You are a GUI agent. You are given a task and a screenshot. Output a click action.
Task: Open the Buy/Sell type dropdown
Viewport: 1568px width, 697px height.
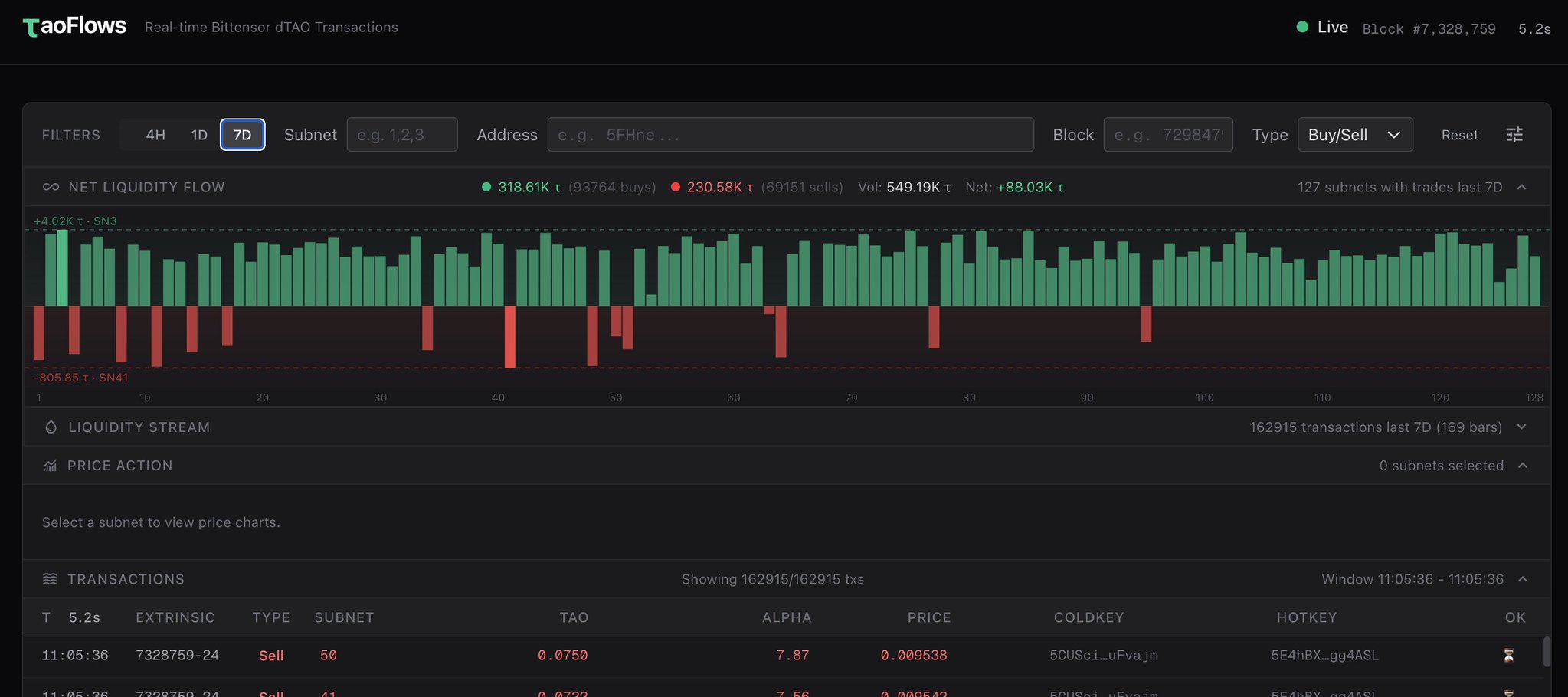[1354, 135]
